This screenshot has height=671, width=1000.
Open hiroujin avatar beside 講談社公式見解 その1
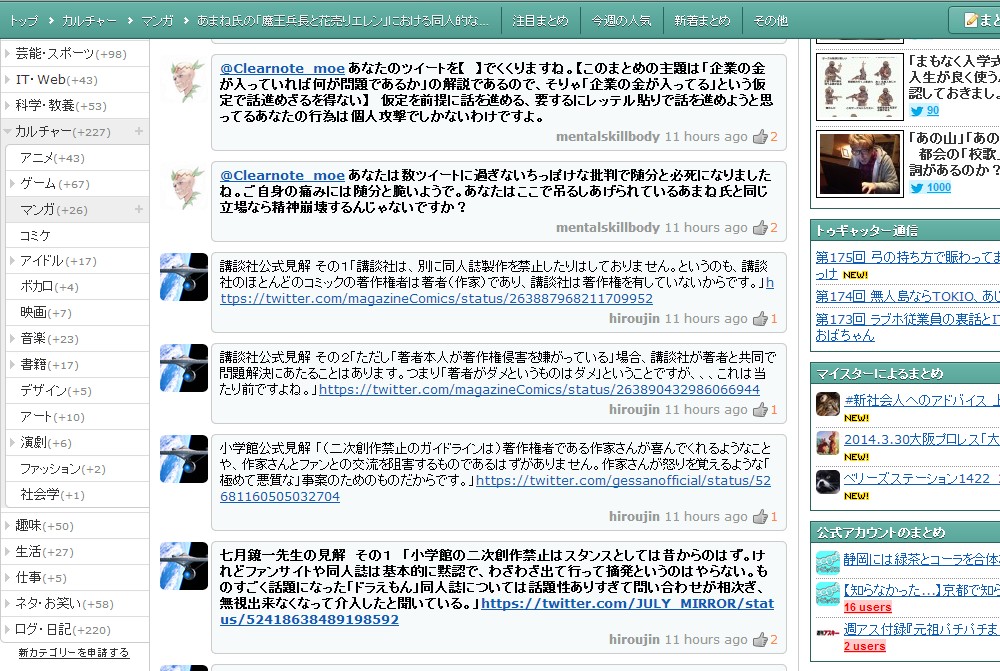pyautogui.click(x=184, y=277)
